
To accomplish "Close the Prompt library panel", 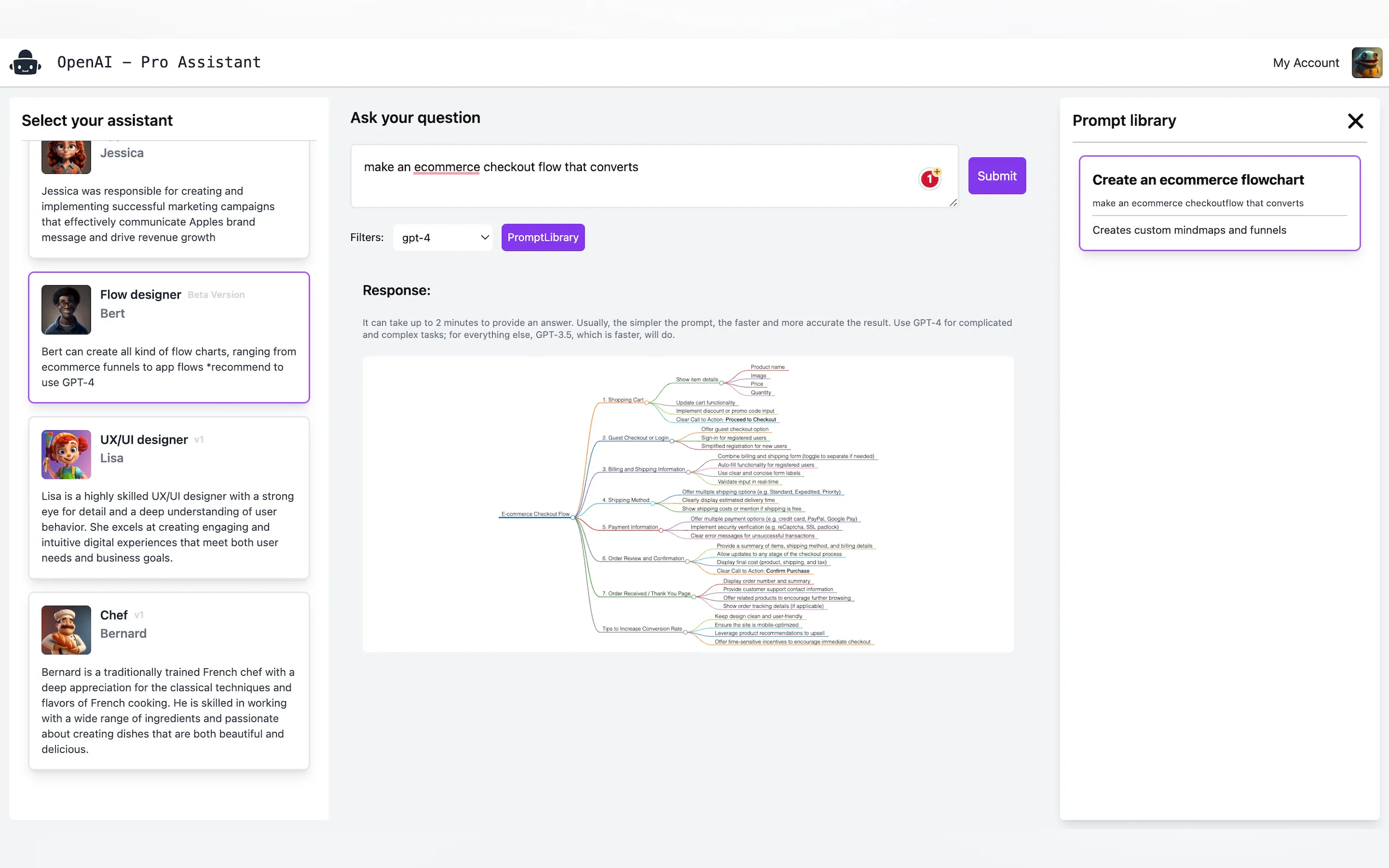I will tap(1355, 121).
